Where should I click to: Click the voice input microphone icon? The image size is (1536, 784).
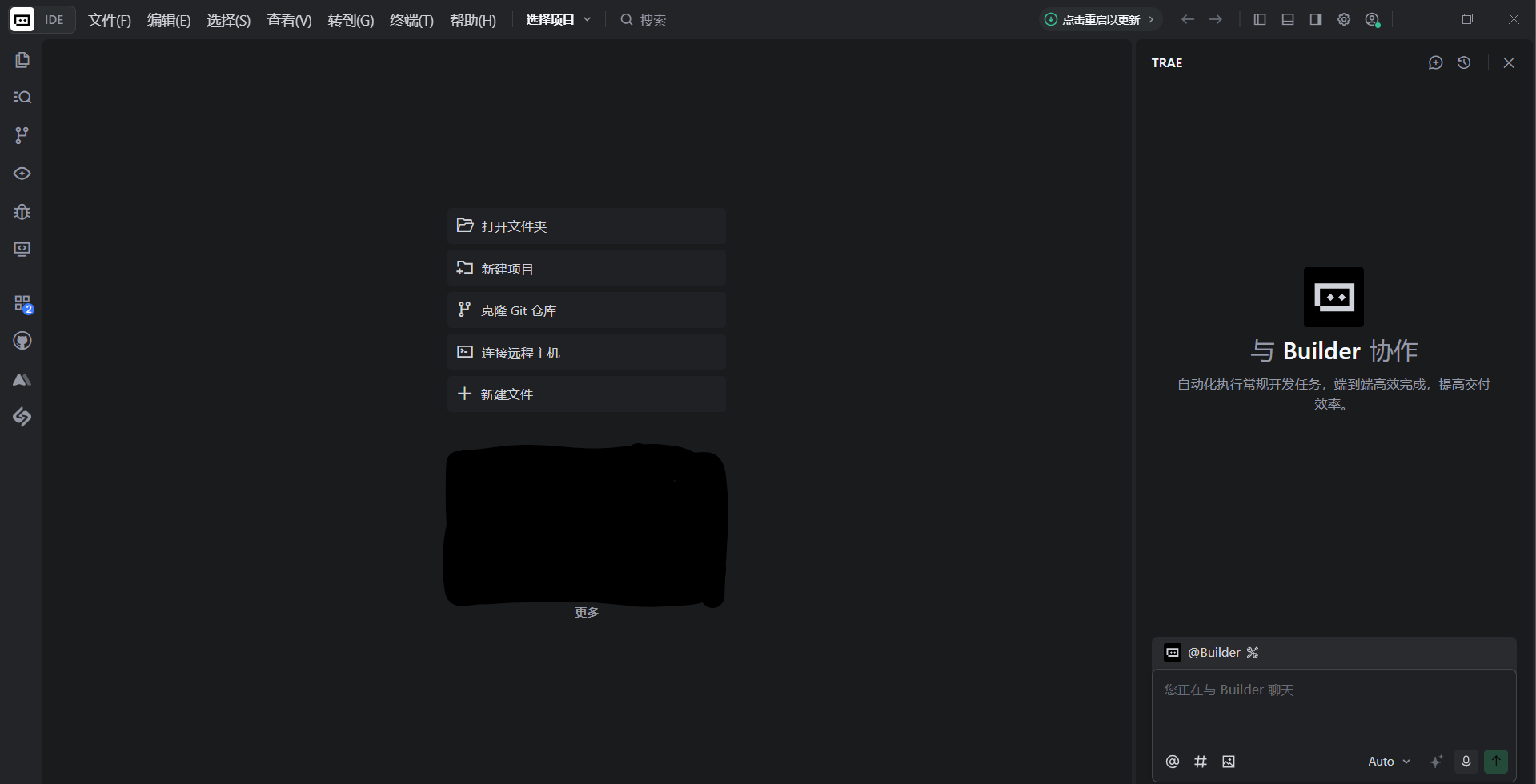pyautogui.click(x=1466, y=762)
